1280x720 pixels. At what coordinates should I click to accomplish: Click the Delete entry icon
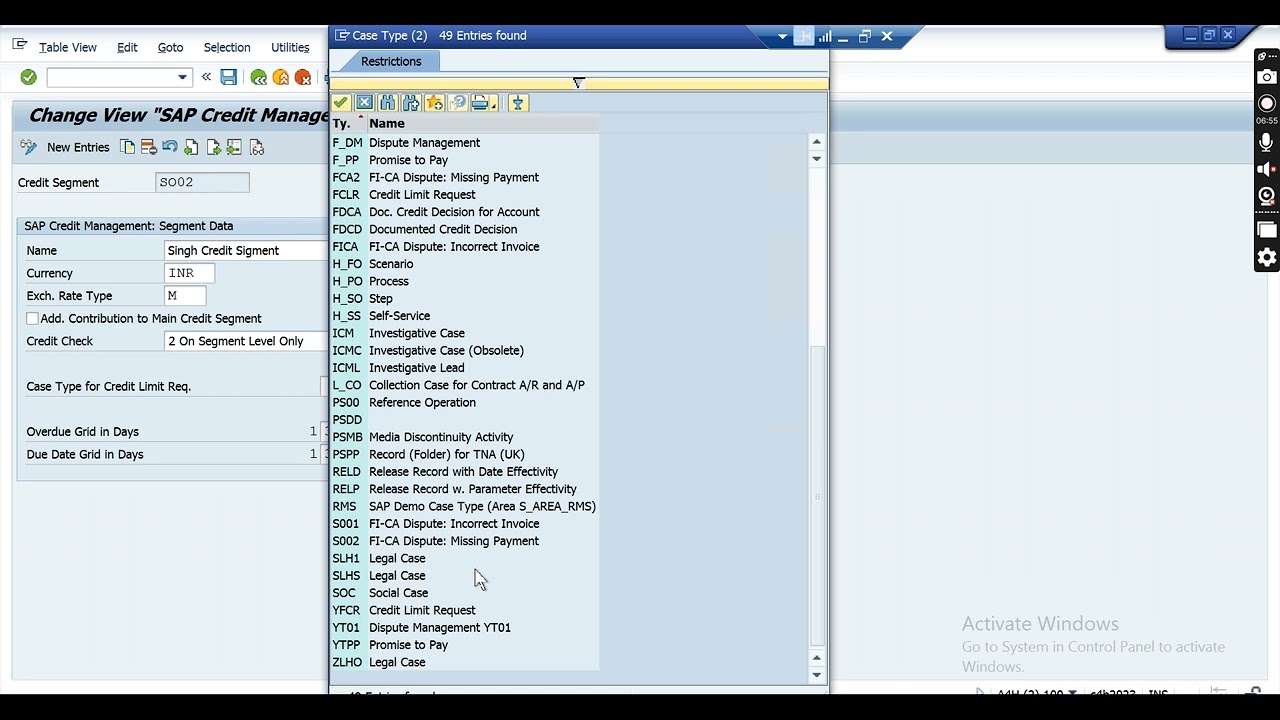[x=149, y=147]
